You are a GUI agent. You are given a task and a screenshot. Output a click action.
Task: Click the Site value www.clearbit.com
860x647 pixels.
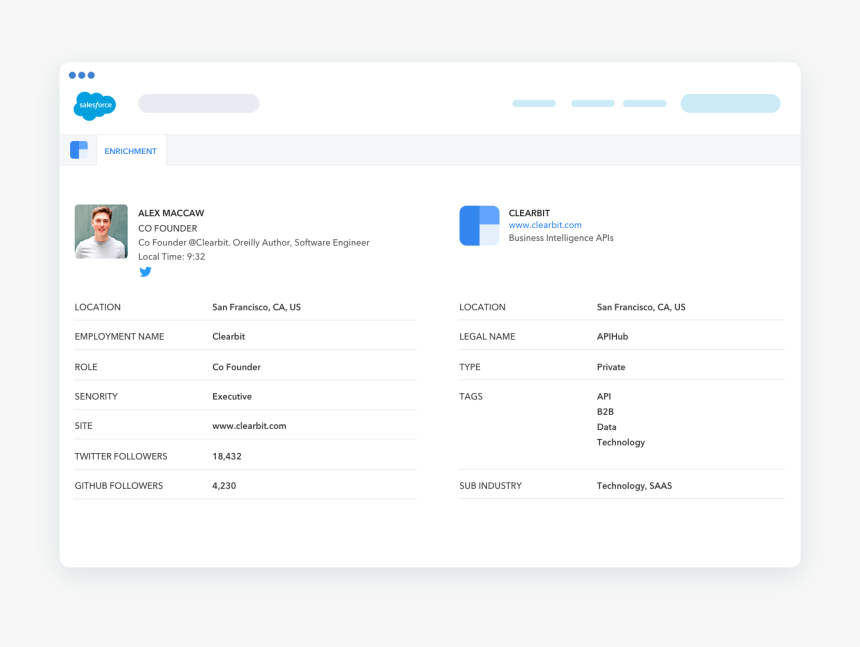[250, 426]
